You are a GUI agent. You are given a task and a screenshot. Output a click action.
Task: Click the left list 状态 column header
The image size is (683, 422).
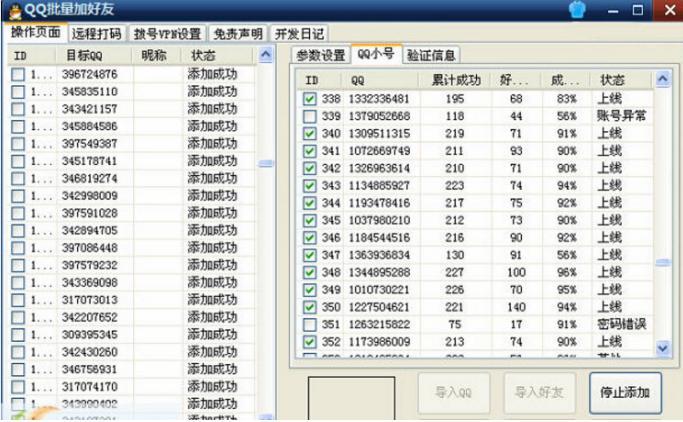pos(217,56)
